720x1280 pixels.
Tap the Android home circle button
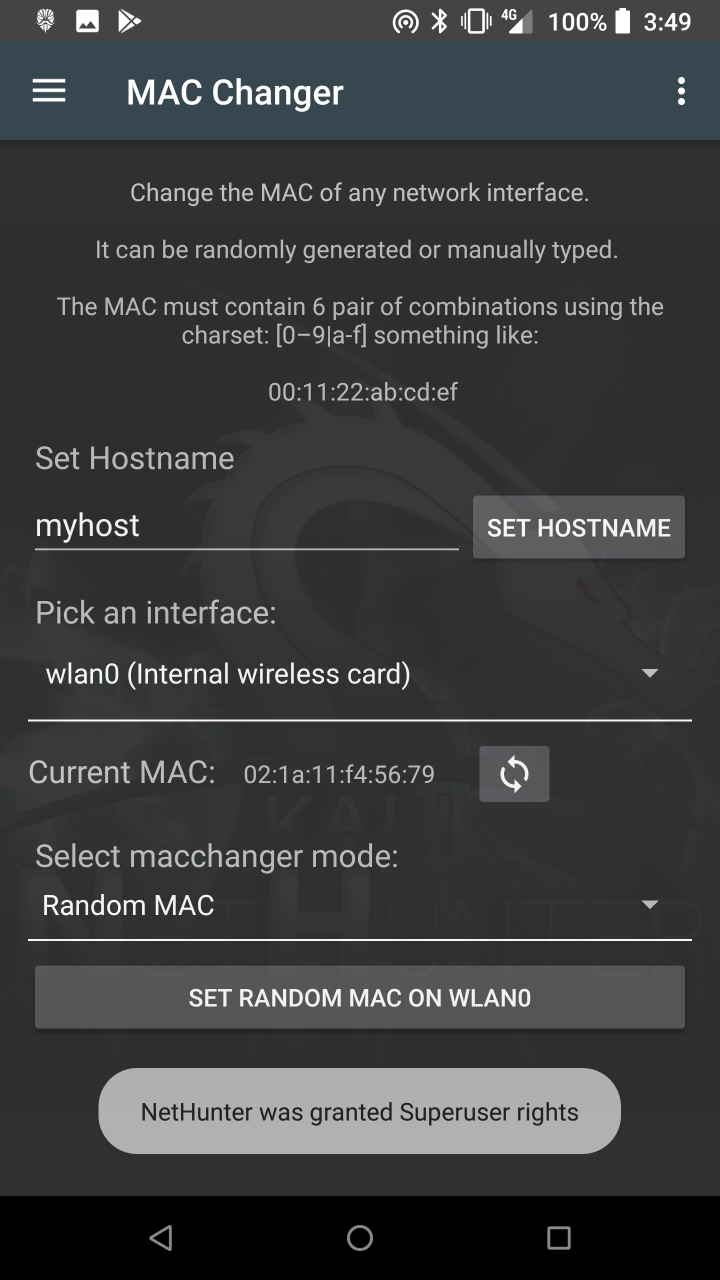coord(360,1238)
